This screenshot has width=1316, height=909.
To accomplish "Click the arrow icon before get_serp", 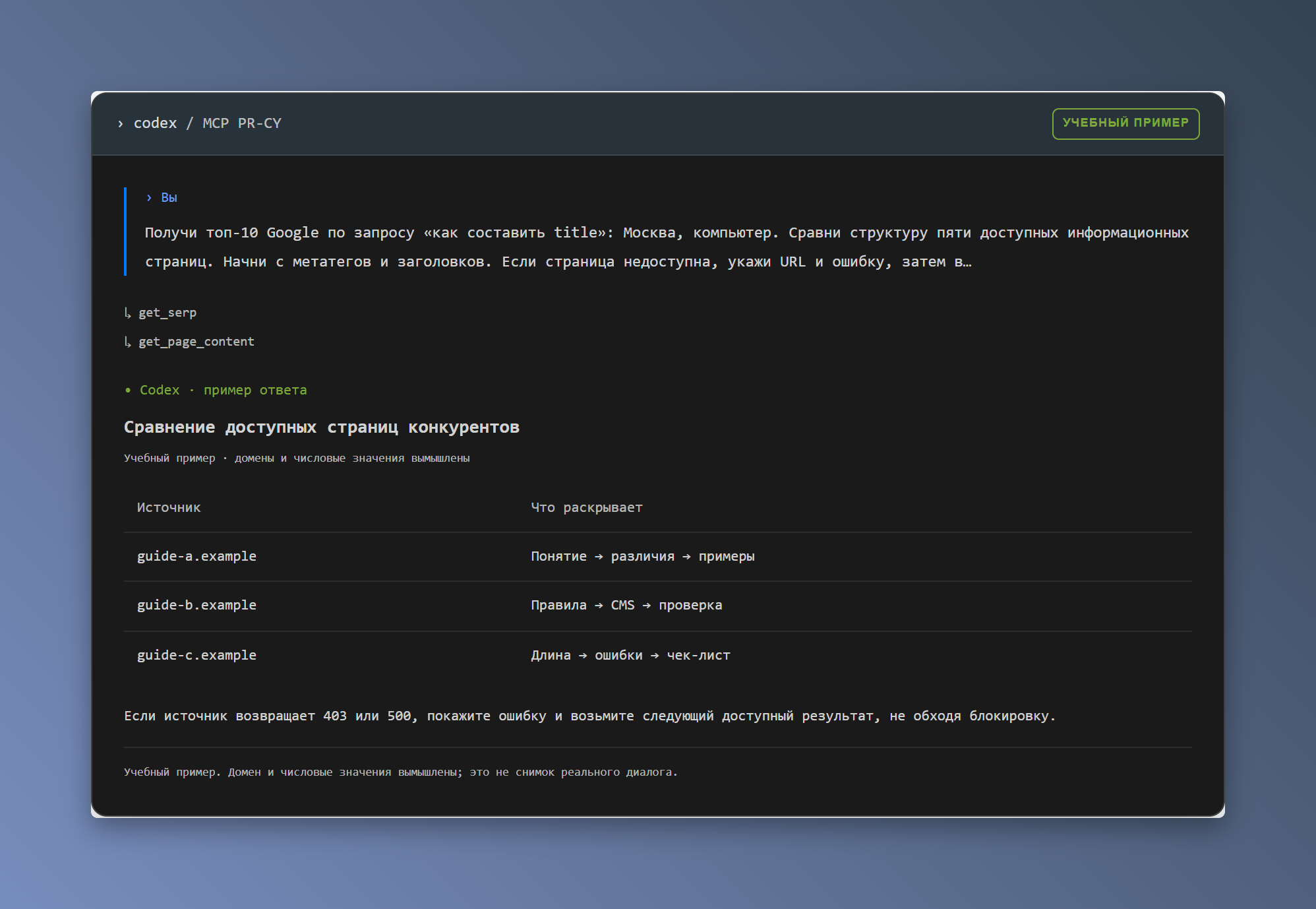I will tap(128, 313).
